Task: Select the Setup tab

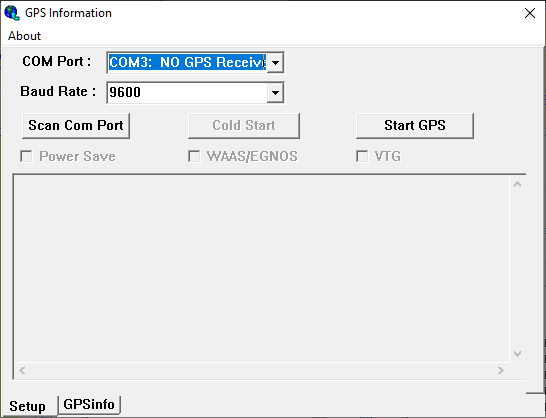Action: 27,407
